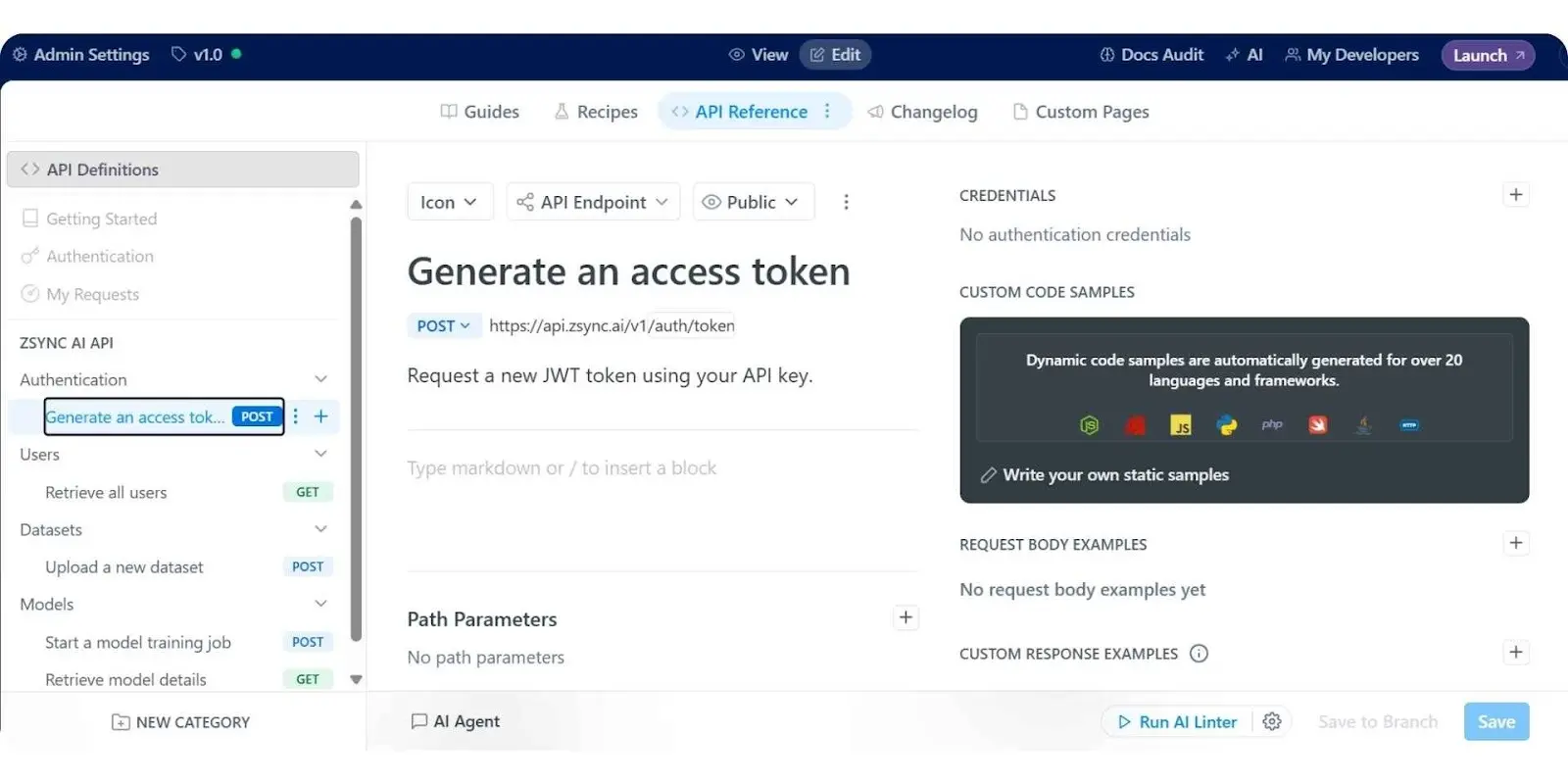
Task: Switch to Edit mode
Action: [x=835, y=55]
